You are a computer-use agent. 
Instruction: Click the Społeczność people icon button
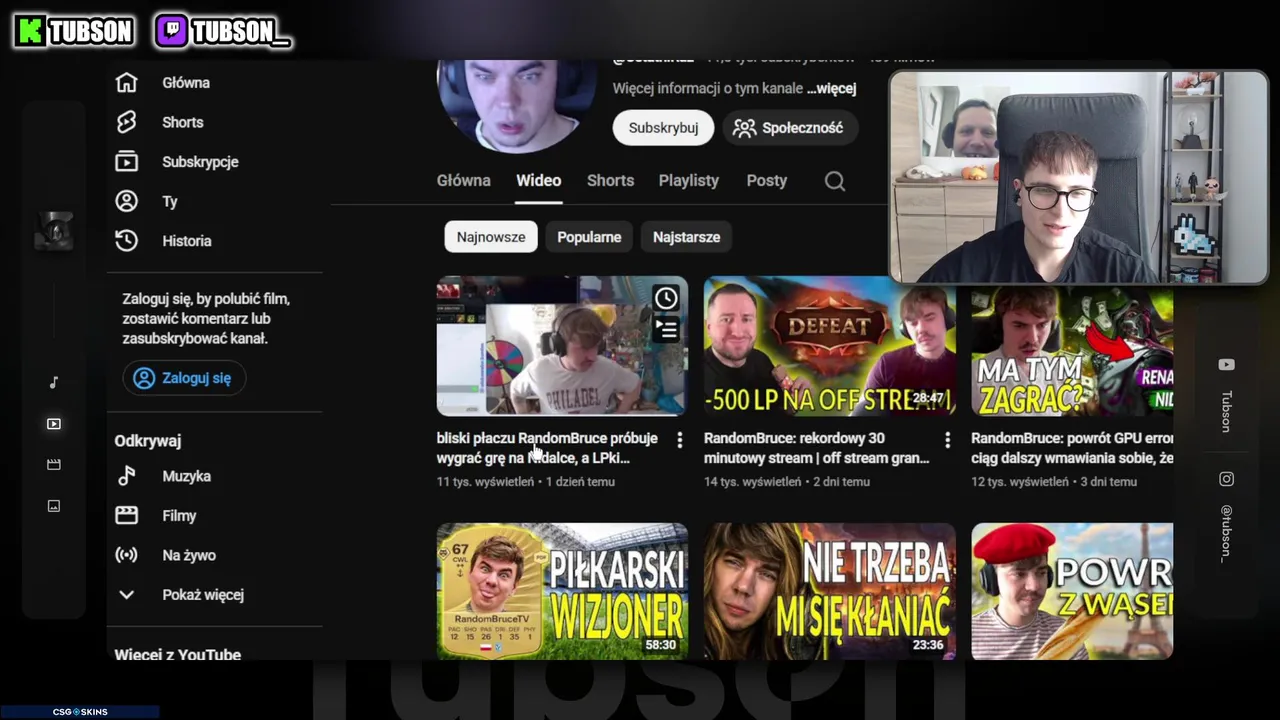[x=790, y=128]
